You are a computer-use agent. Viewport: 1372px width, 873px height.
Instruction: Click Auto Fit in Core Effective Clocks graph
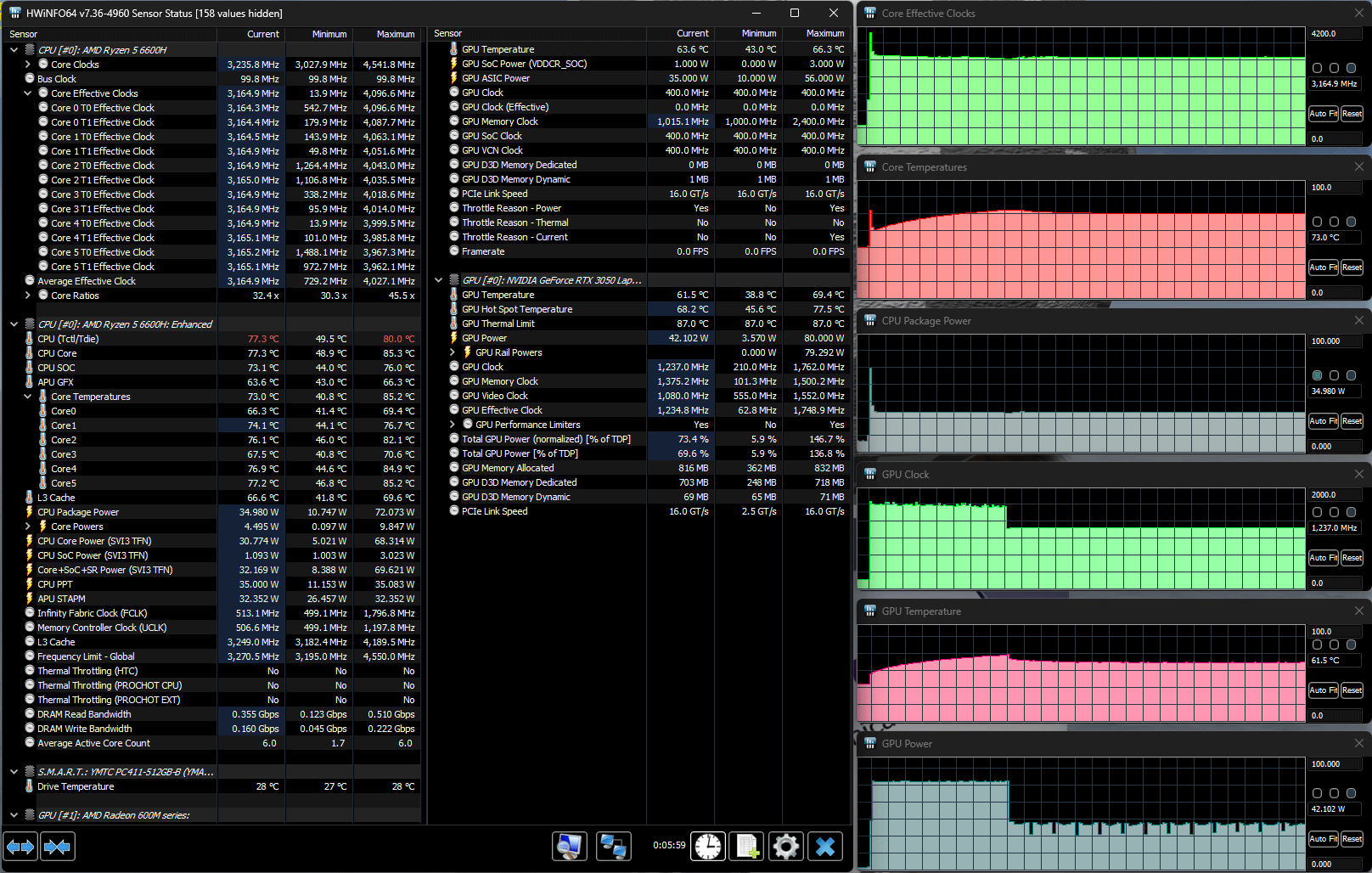click(x=1324, y=114)
